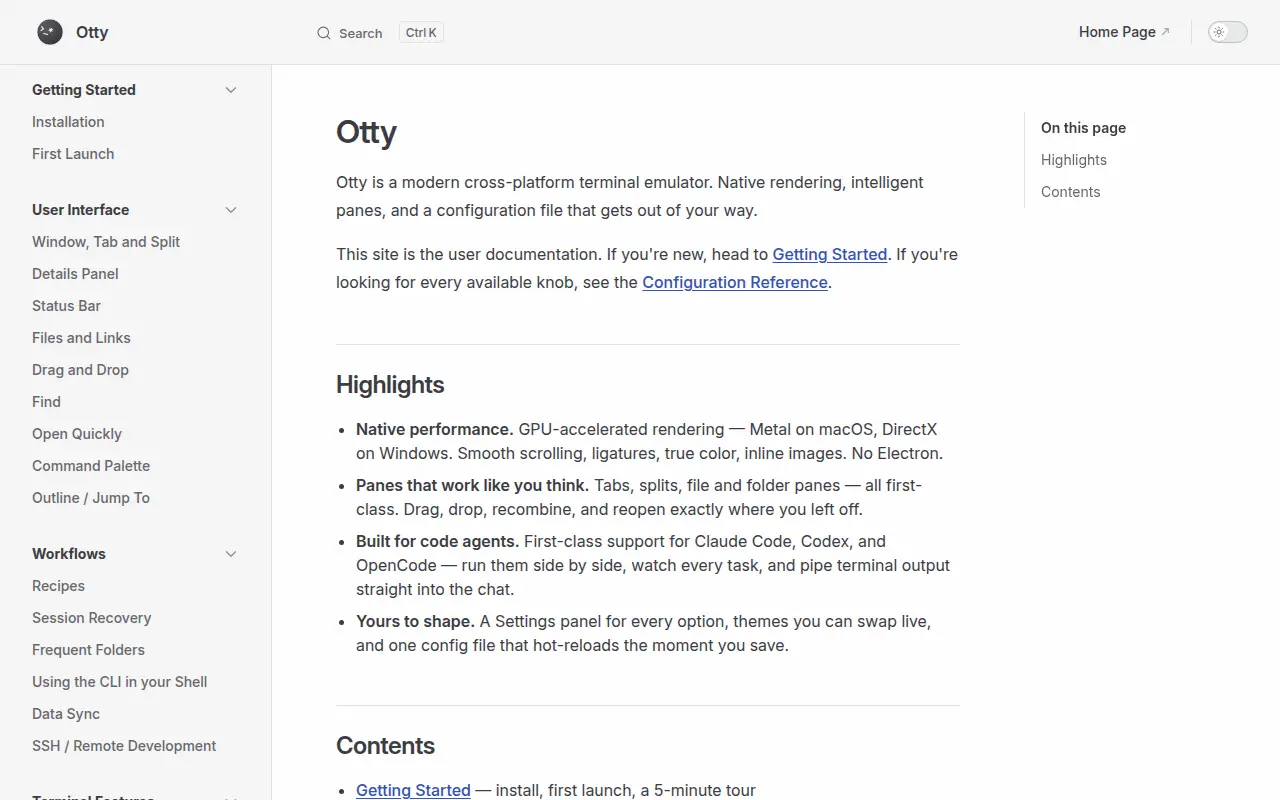
Task: Open Drag and Drop page
Action: pyautogui.click(x=80, y=370)
